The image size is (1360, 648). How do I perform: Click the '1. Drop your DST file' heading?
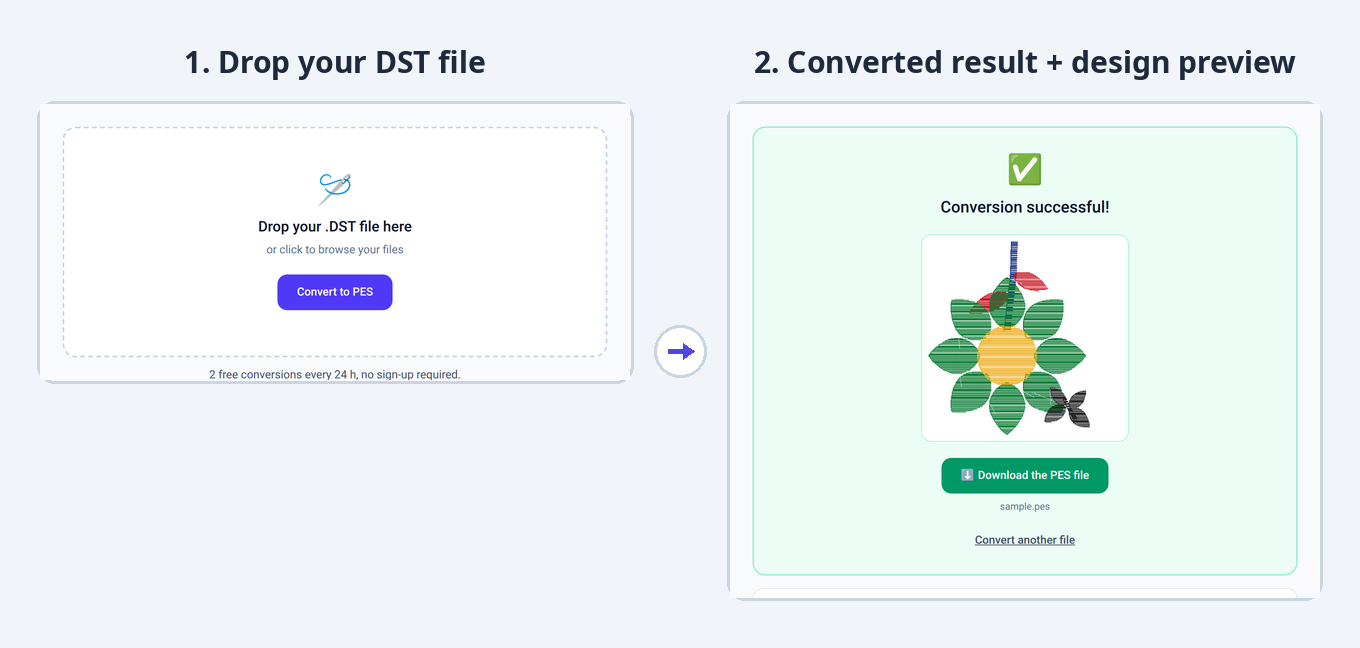335,62
